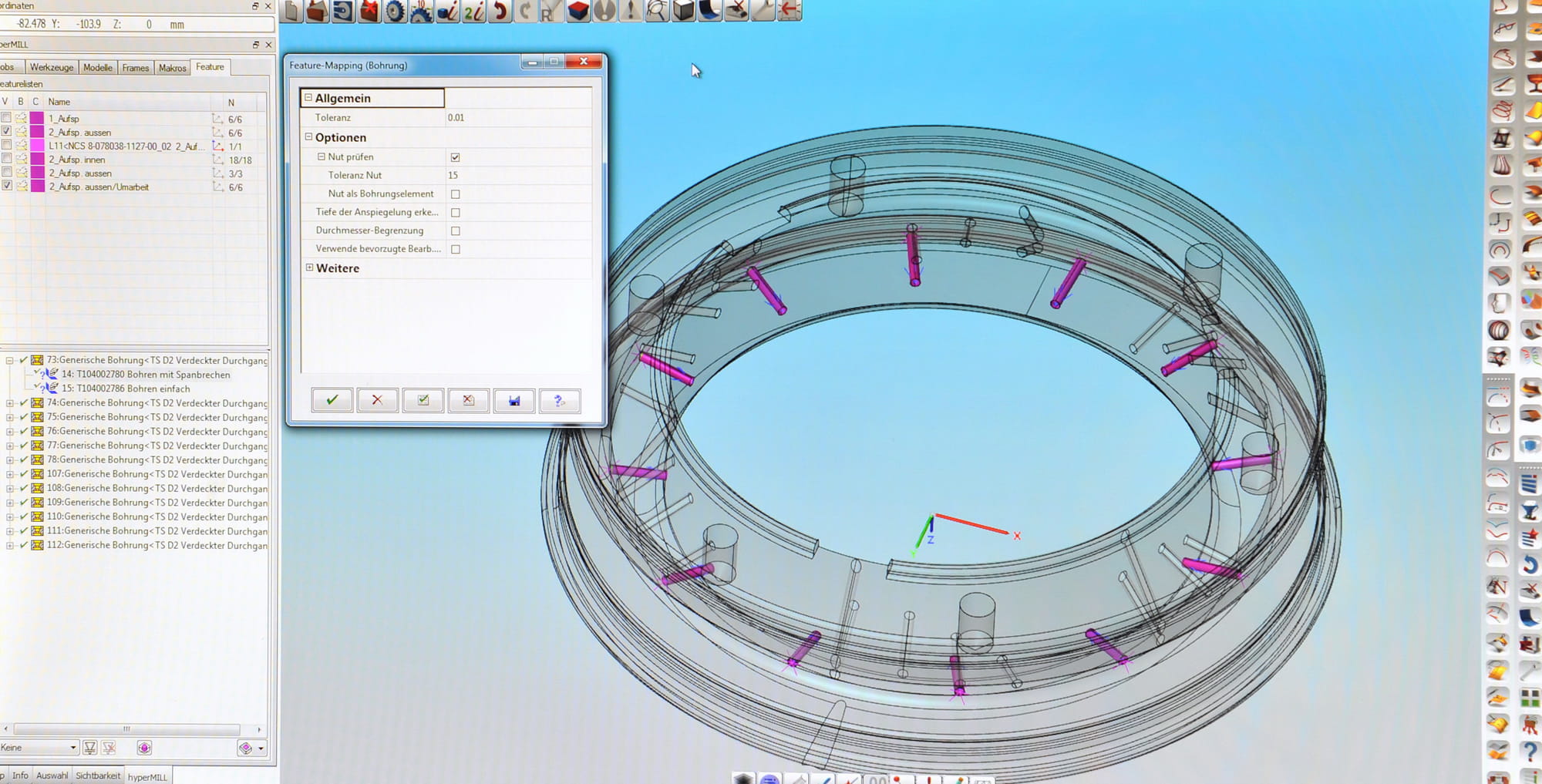Collapse tree item '73:Generische Bohrung'

coord(10,361)
